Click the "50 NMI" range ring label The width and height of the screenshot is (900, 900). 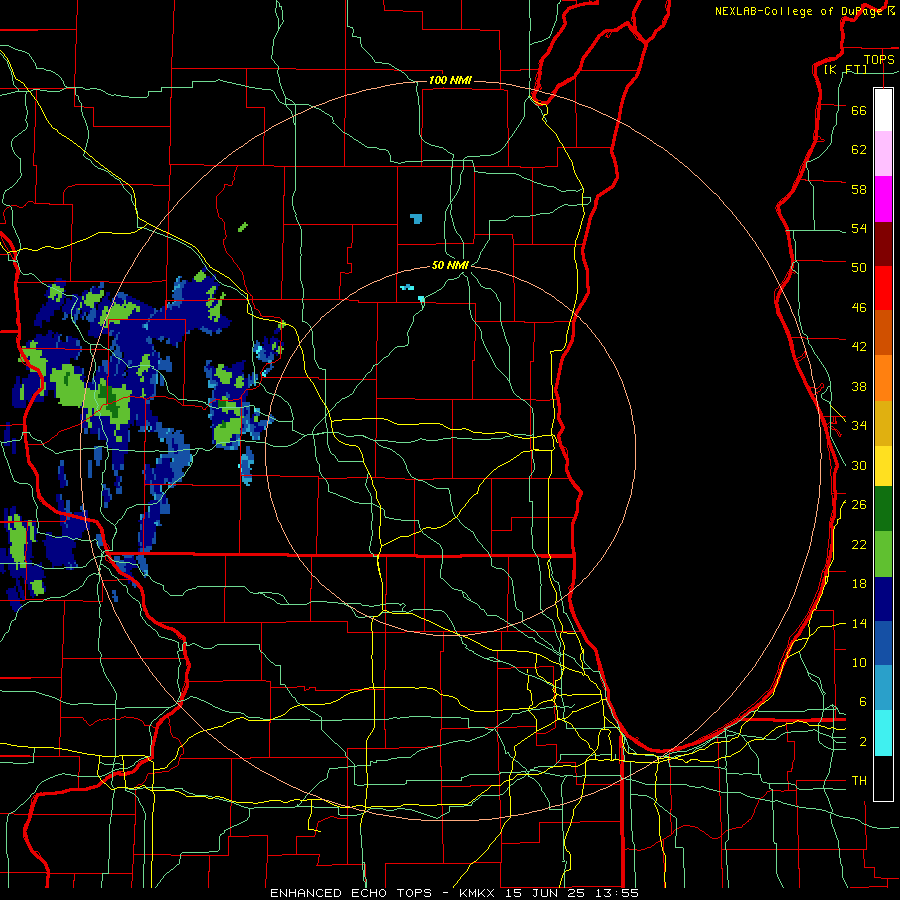tap(451, 265)
